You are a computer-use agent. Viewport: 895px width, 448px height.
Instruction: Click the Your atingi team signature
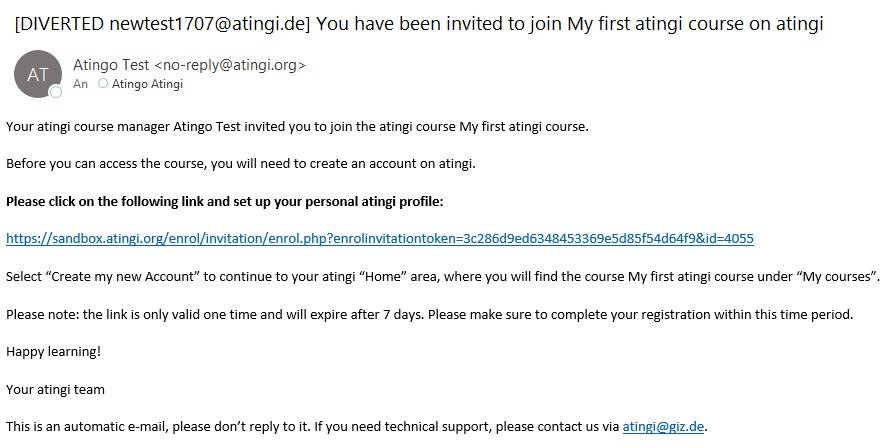[x=55, y=390]
